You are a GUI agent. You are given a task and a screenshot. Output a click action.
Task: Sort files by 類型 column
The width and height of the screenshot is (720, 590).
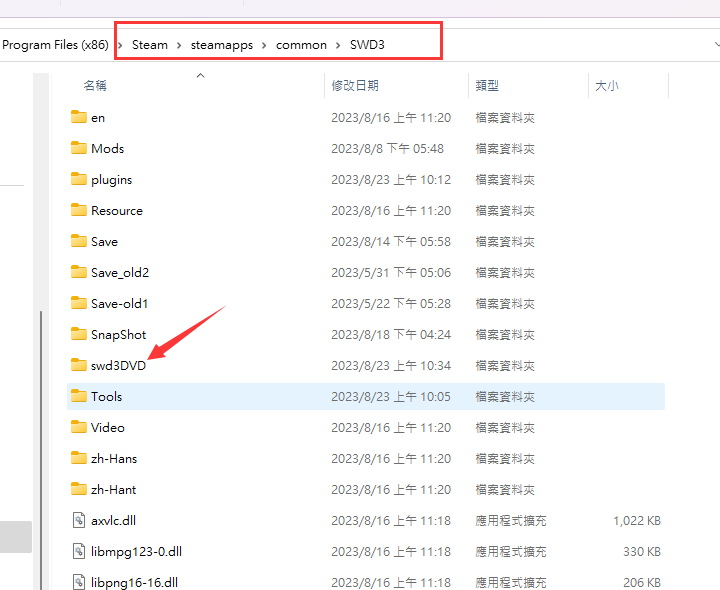pyautogui.click(x=487, y=85)
